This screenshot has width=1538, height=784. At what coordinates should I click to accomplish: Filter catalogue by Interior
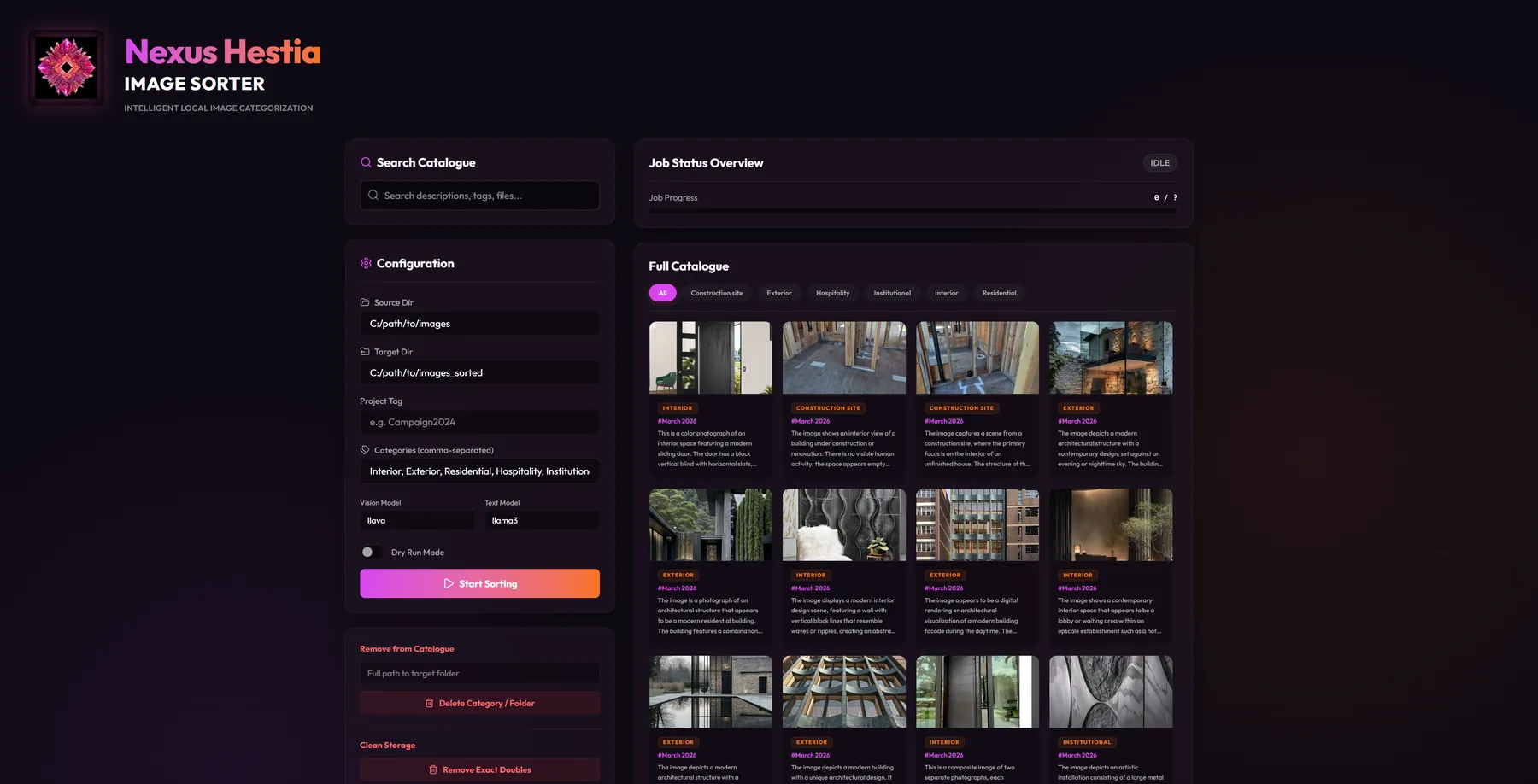pyautogui.click(x=947, y=293)
